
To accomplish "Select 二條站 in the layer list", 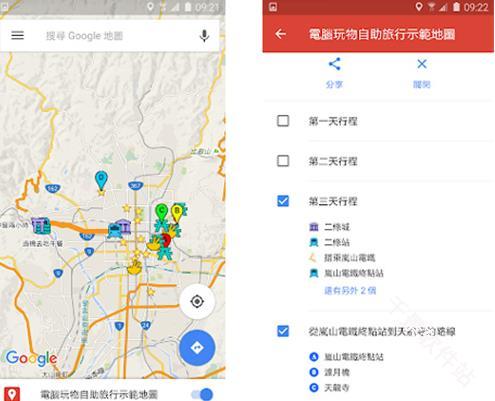I will click(337, 242).
